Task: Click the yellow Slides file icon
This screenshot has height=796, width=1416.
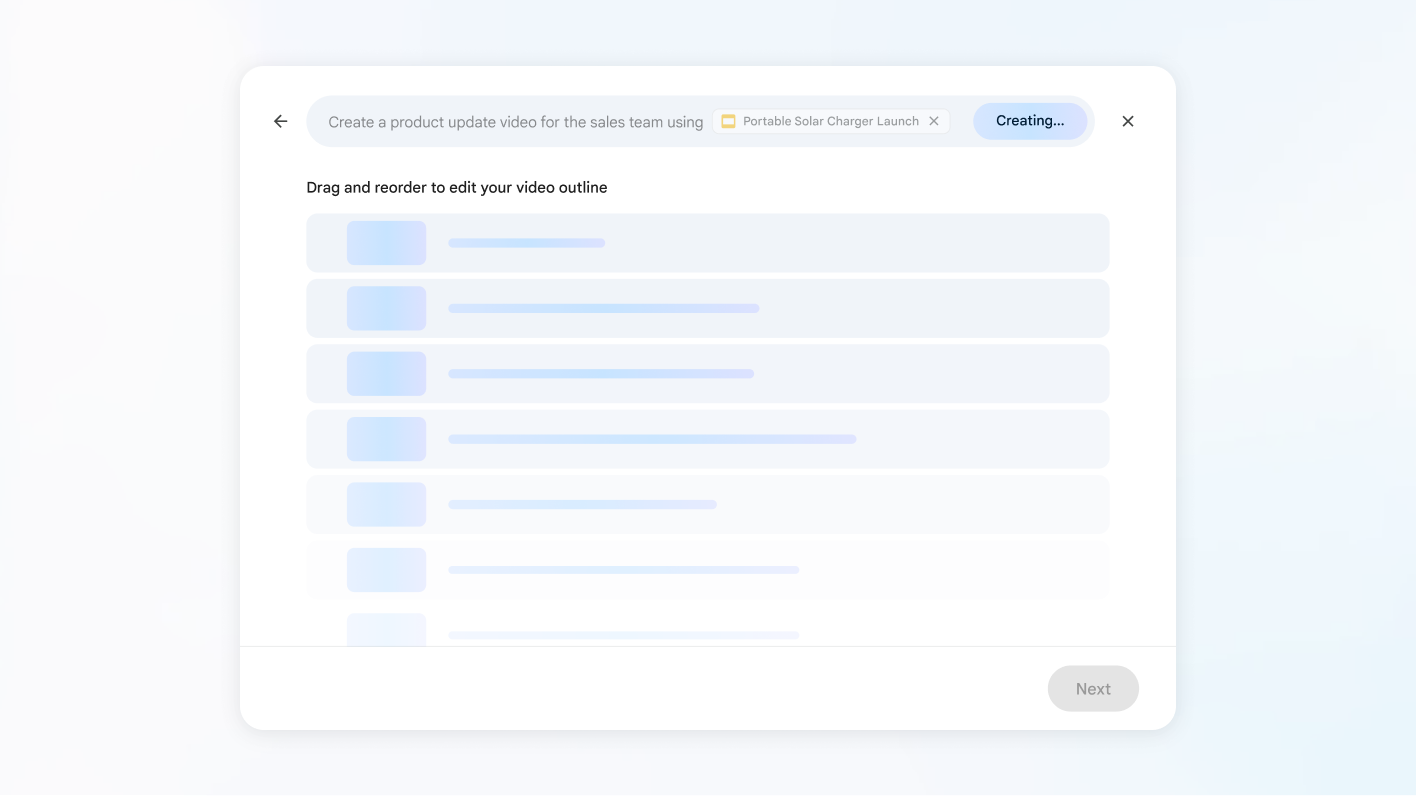Action: (729, 121)
